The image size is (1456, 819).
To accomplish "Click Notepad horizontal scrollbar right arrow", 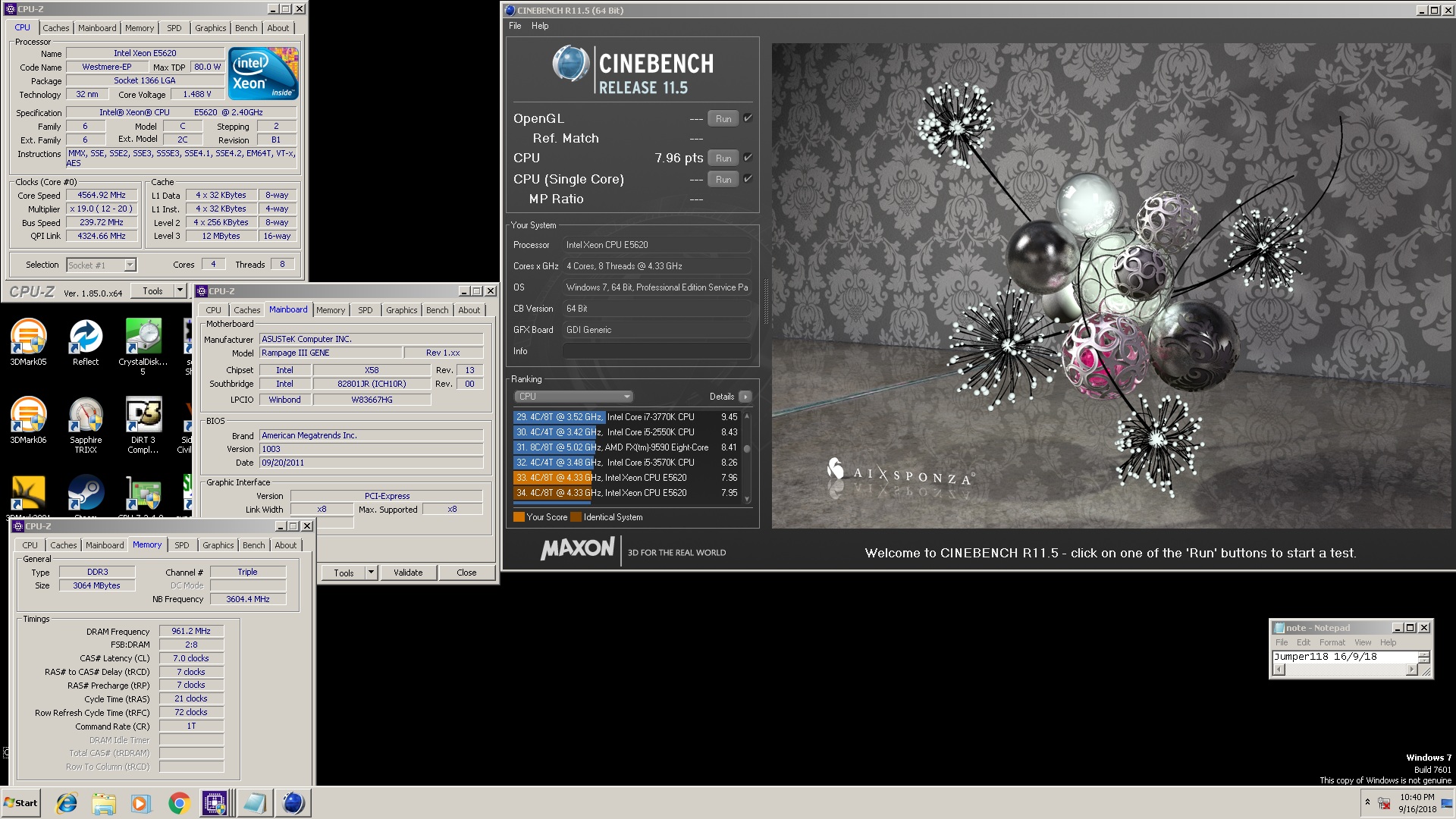I will [x=1412, y=670].
